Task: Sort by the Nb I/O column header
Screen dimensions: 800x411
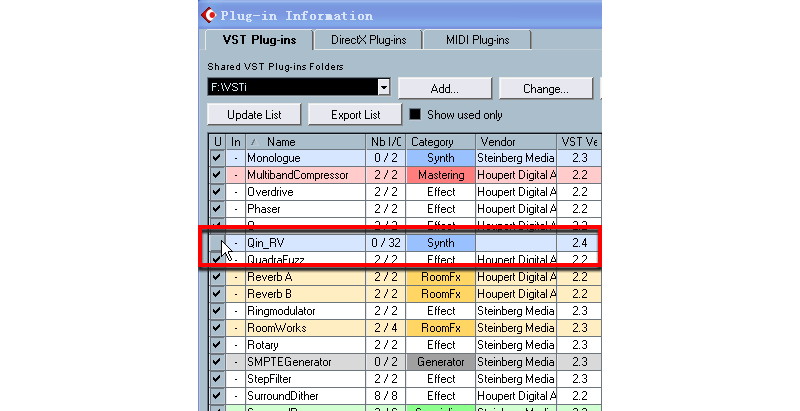Action: (x=386, y=142)
